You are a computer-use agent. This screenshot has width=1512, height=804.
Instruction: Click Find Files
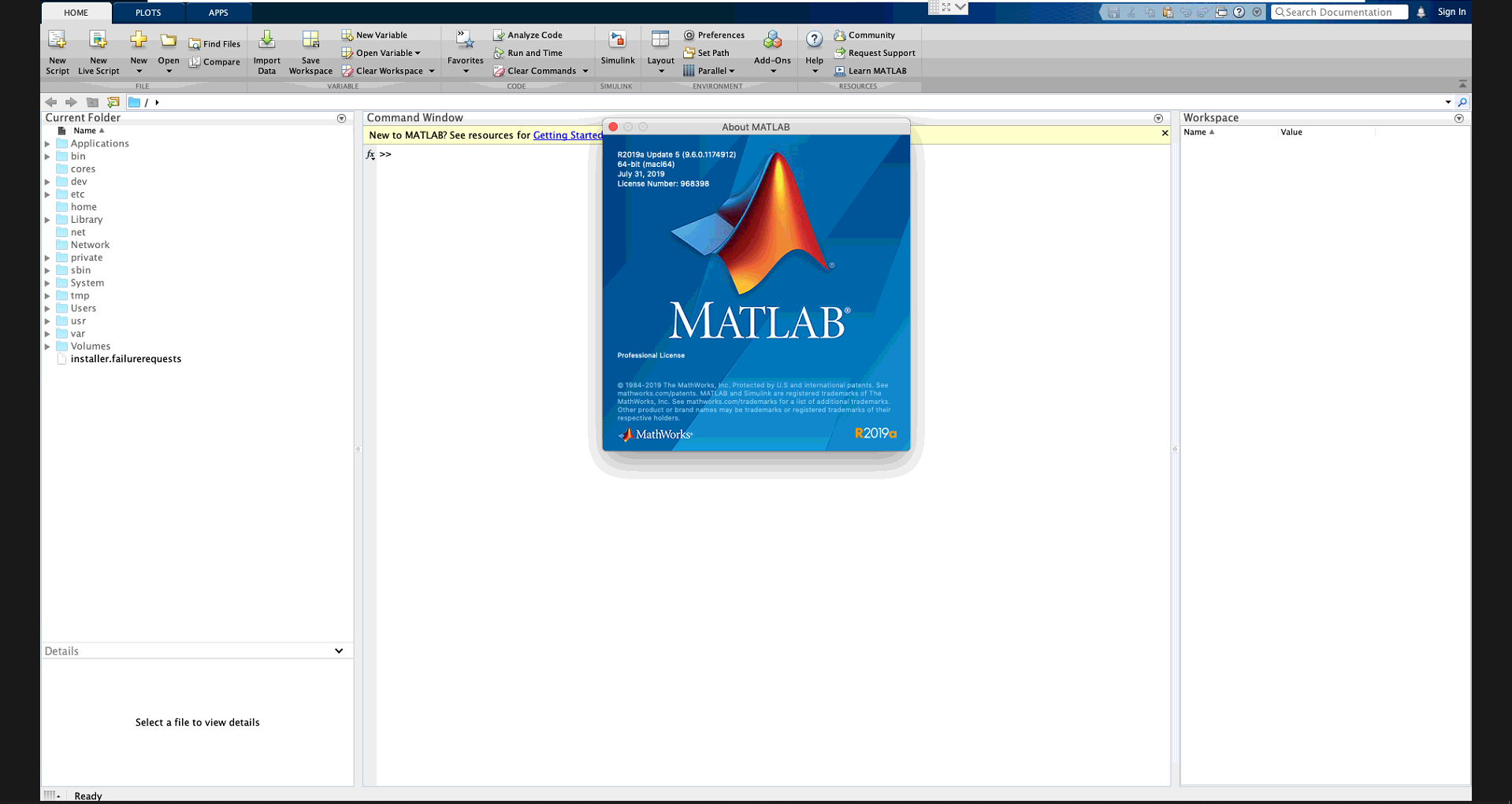coord(214,44)
